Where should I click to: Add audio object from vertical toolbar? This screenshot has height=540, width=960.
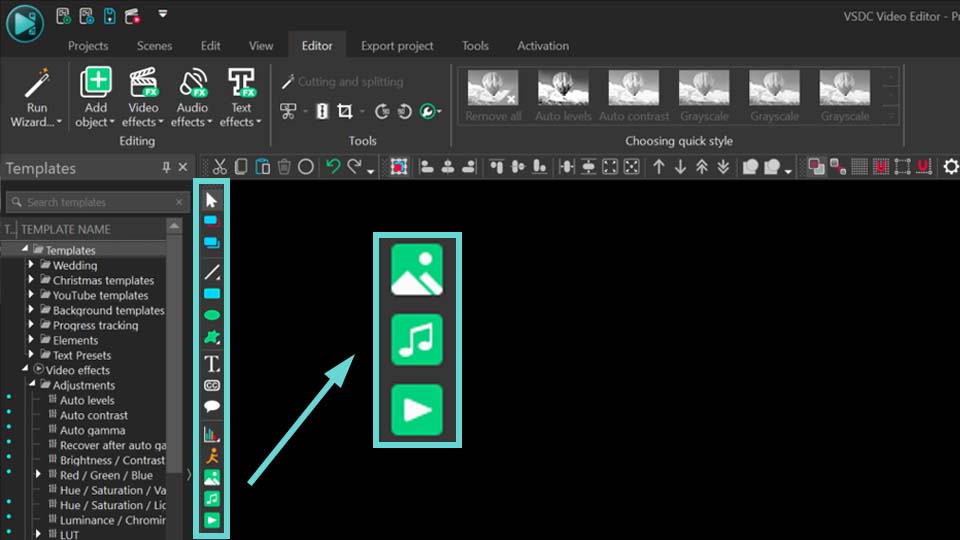212,499
